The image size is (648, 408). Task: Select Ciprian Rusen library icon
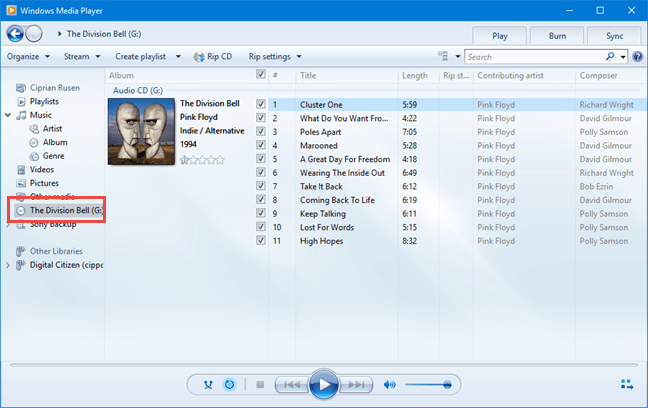point(21,88)
